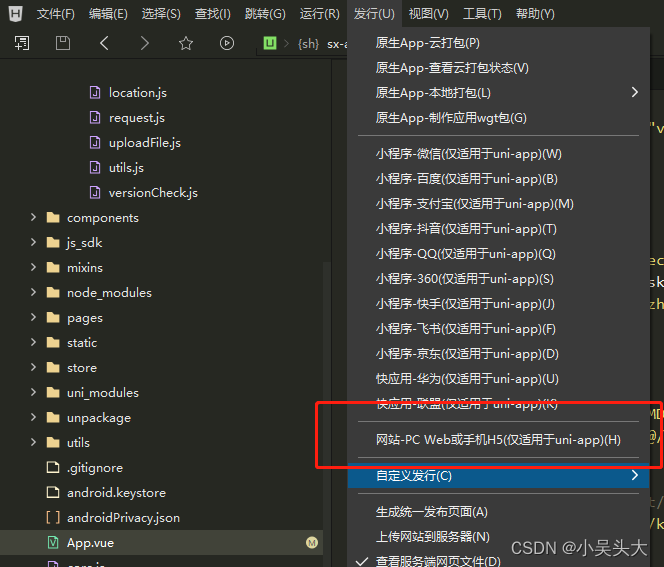This screenshot has width=664, height=567.
Task: Expand the static folder
Action: pos(33,342)
